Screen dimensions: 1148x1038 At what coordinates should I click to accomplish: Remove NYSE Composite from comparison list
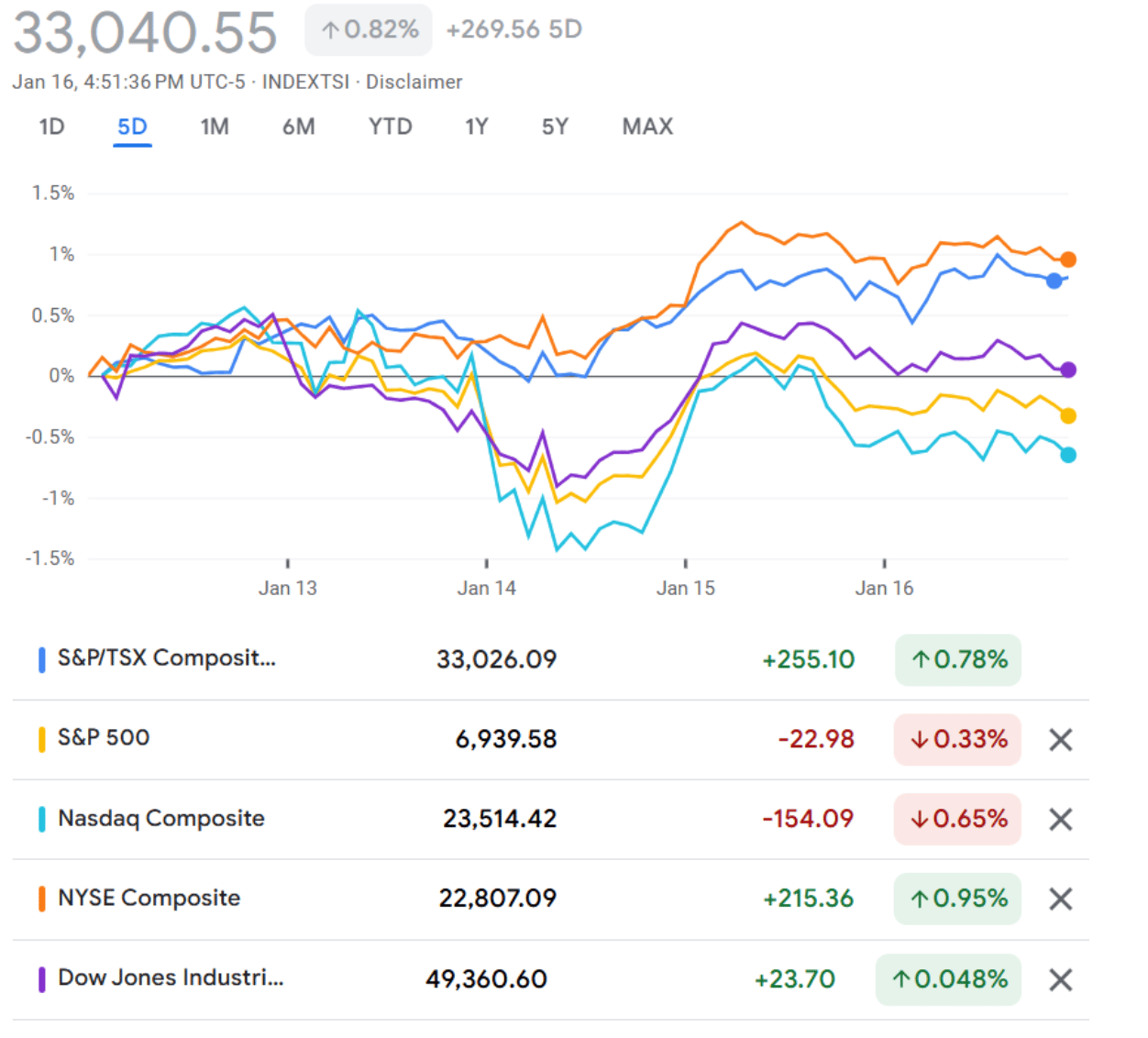[1060, 900]
